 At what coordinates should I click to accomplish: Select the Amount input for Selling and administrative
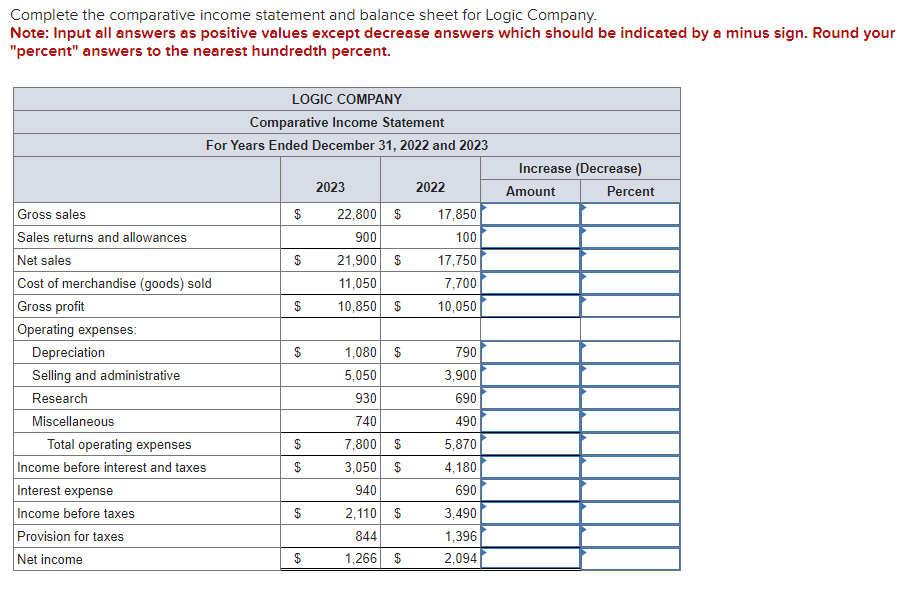[x=532, y=375]
